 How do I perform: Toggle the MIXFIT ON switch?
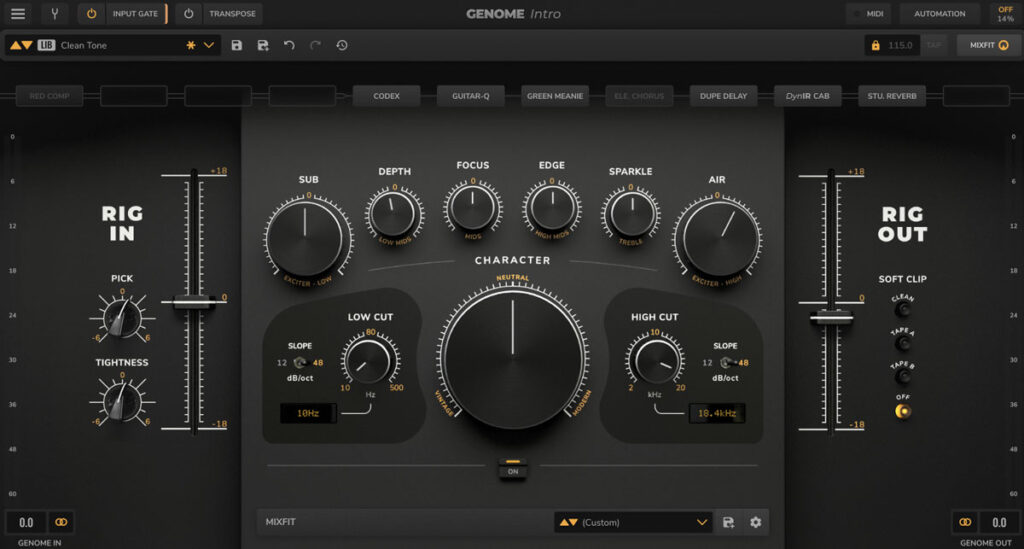(x=513, y=468)
